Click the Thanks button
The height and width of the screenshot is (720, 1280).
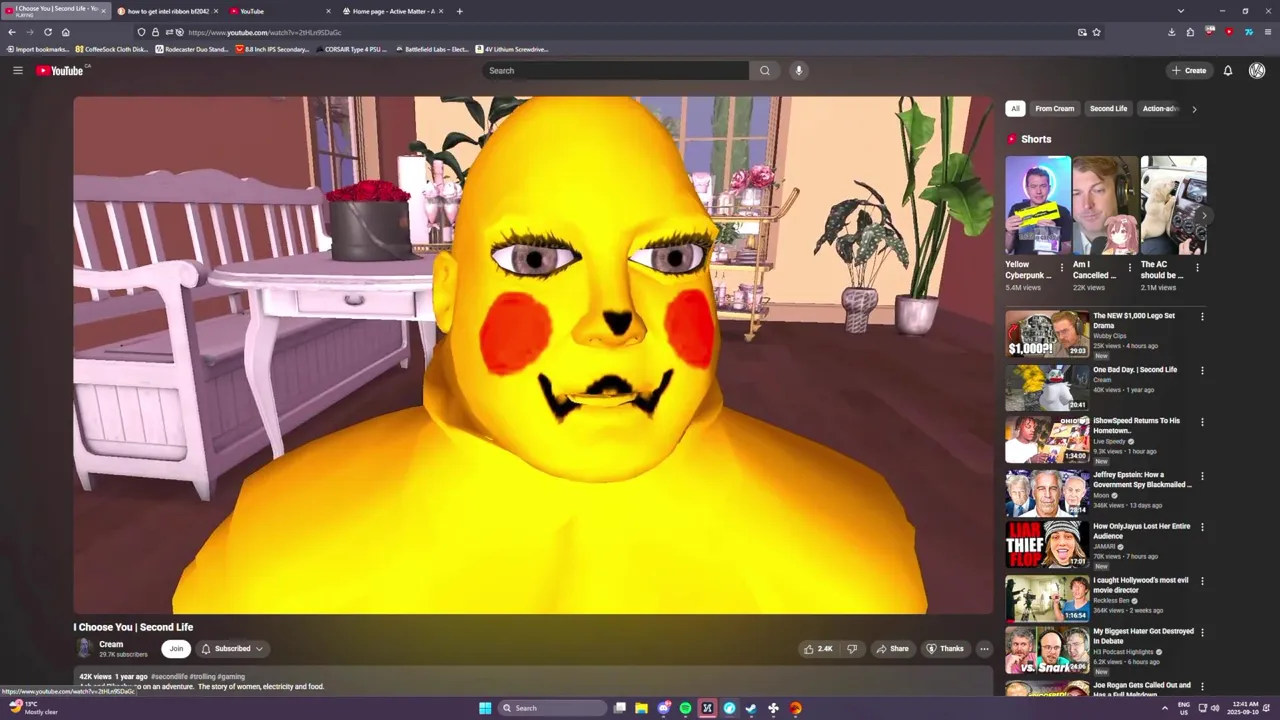(945, 649)
